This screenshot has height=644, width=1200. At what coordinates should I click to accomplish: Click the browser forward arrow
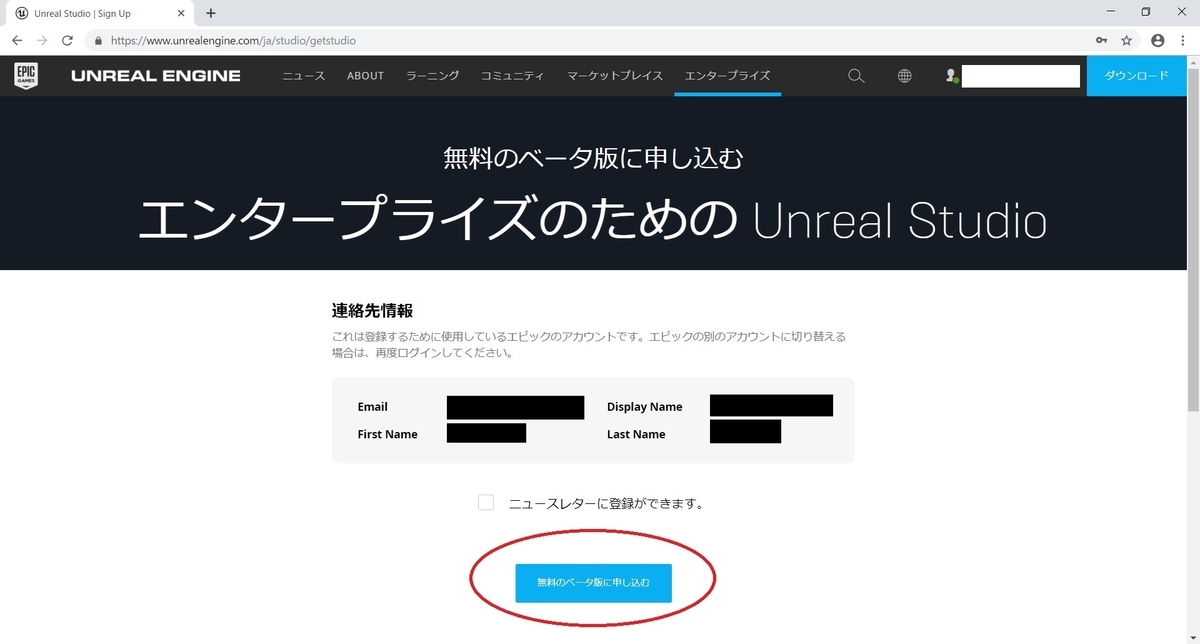click(x=42, y=41)
